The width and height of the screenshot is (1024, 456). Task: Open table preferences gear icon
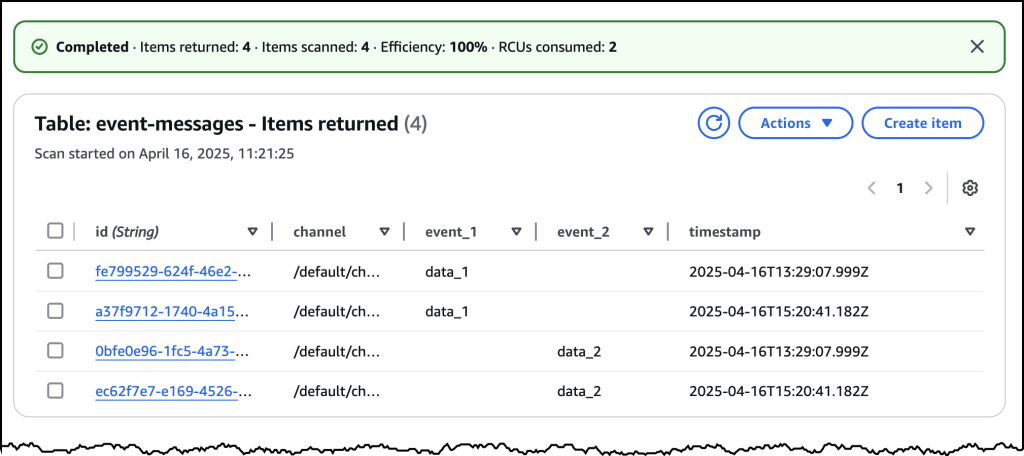tap(969, 188)
